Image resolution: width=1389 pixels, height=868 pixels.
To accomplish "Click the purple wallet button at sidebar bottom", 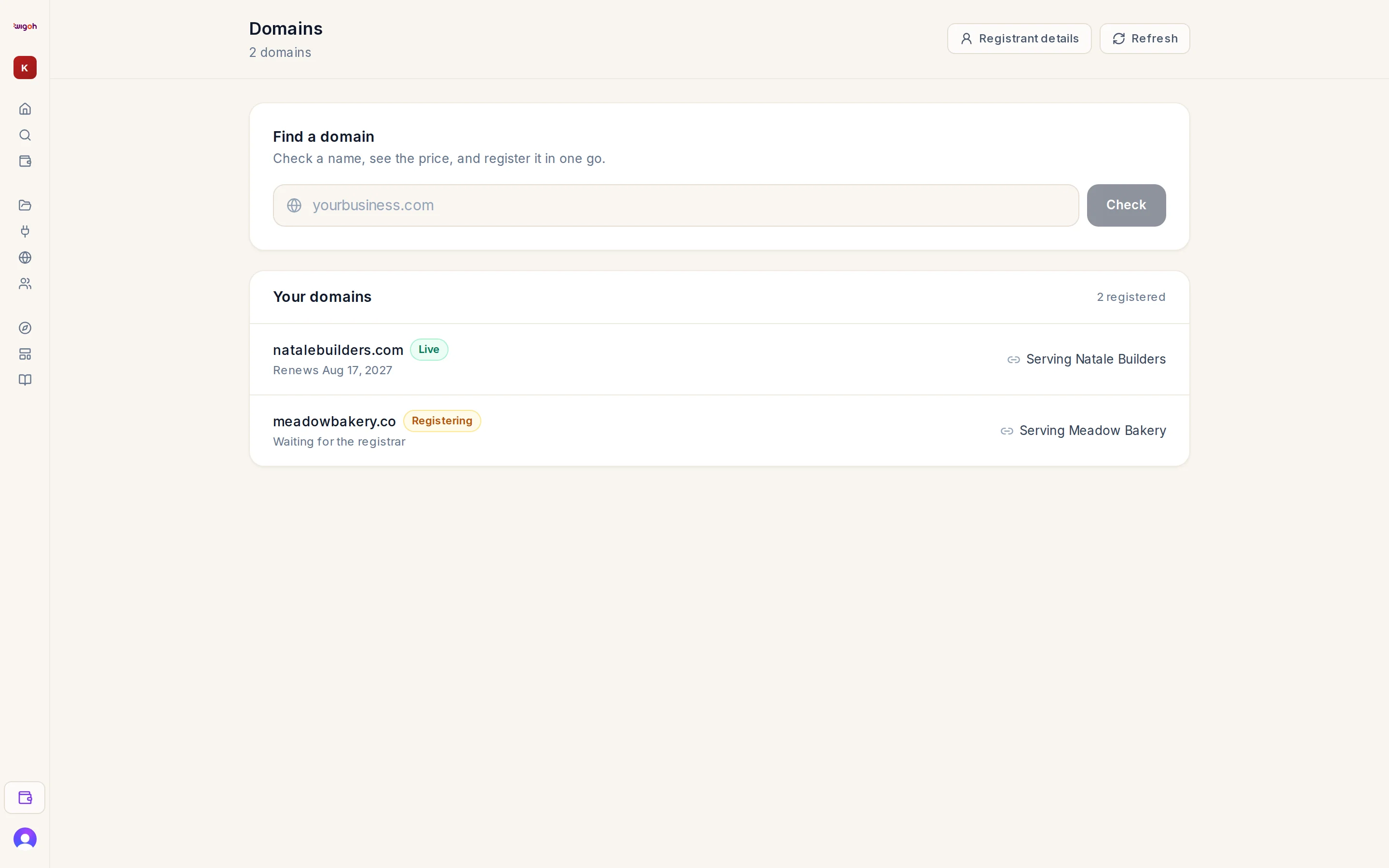I will (x=25, y=798).
